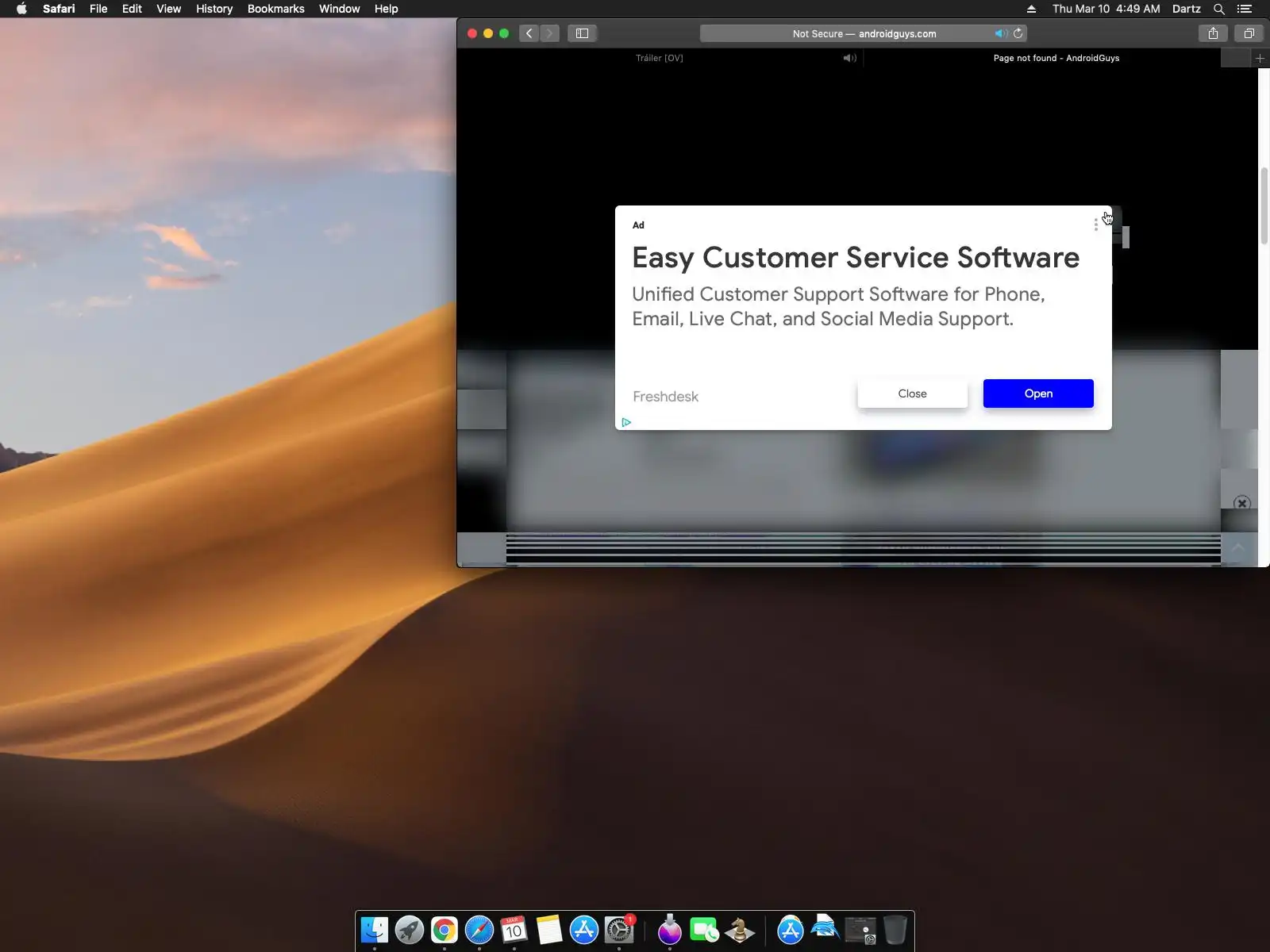
Task: Click the AdChoices triangle icon
Action: [626, 422]
